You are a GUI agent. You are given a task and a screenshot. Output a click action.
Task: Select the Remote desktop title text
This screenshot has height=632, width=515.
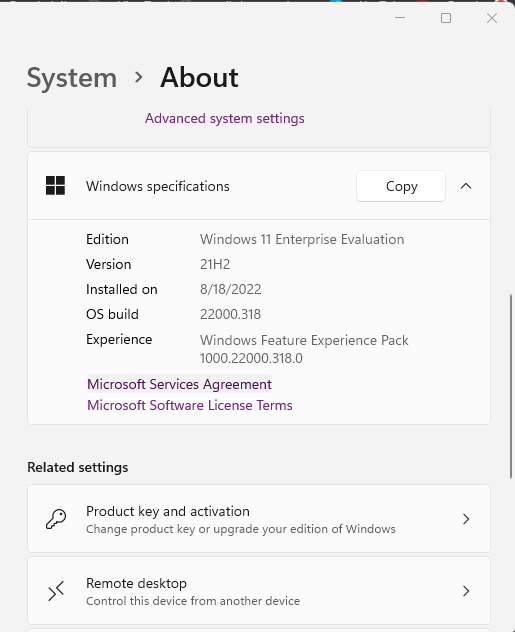pyautogui.click(x=136, y=583)
